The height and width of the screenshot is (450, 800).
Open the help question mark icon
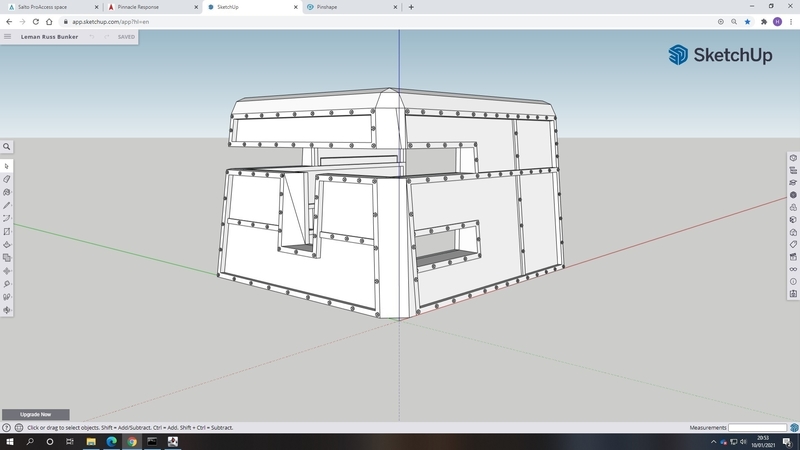6,428
